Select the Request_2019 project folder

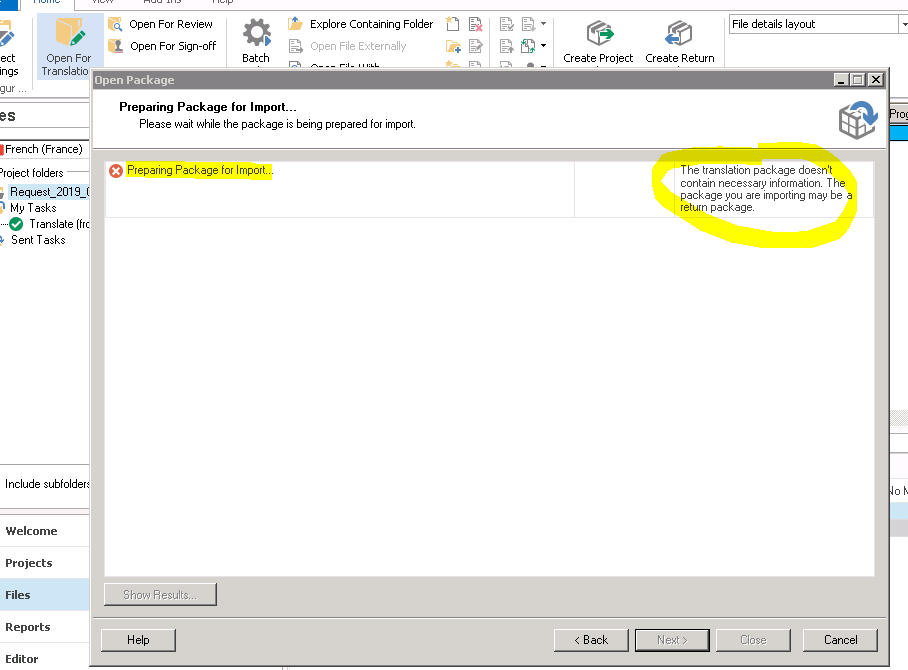pyautogui.click(x=49, y=192)
